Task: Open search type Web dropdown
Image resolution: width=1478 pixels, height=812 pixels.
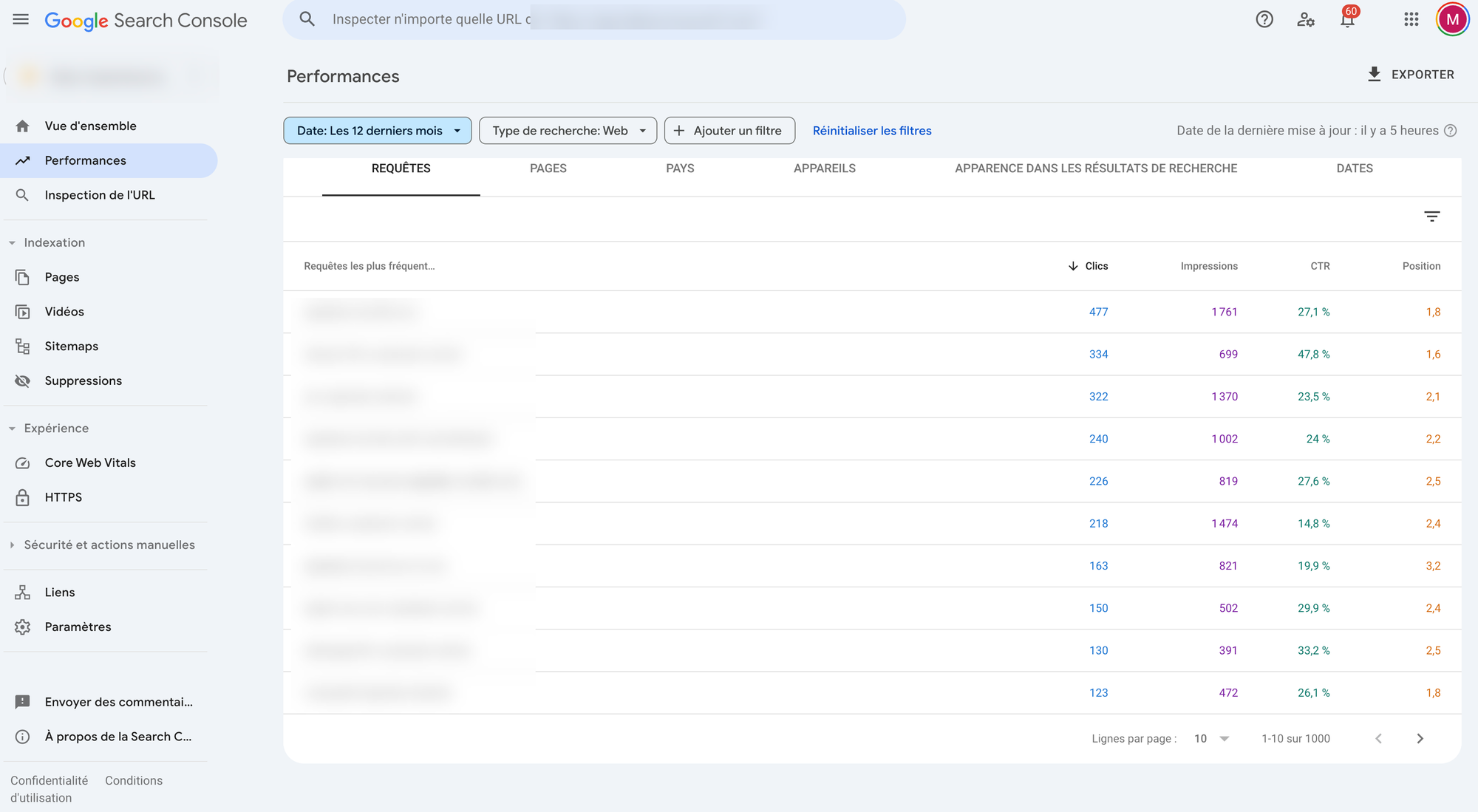Action: (x=568, y=131)
